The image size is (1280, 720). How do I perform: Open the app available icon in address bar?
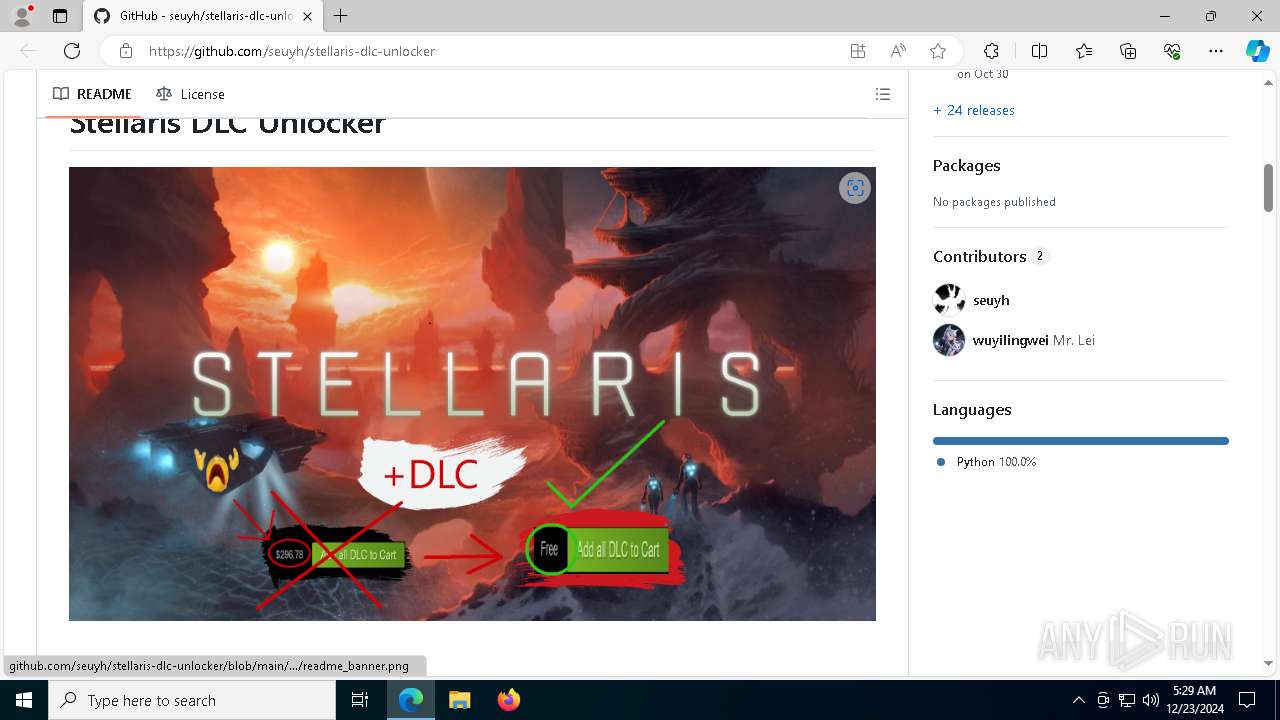(858, 51)
